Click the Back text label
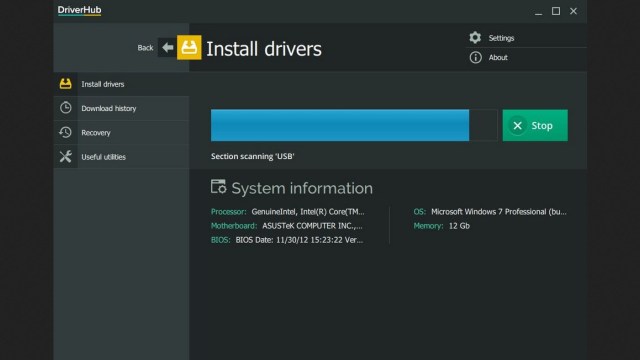Viewport: 640px width, 360px height. pyautogui.click(x=145, y=48)
